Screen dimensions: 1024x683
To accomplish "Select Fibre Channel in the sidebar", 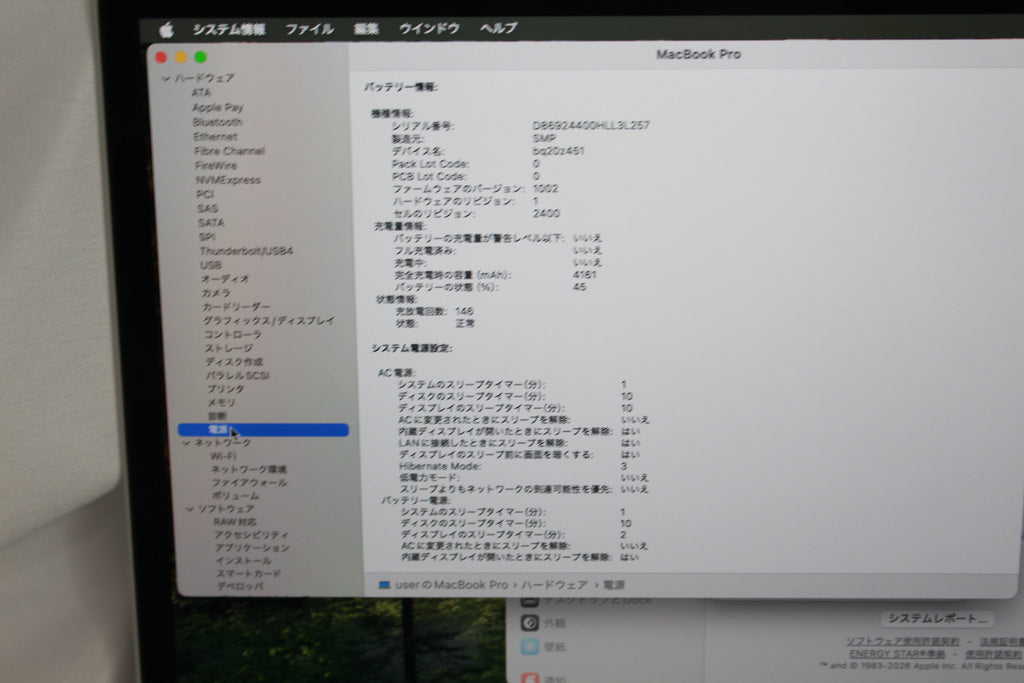I will coord(229,151).
